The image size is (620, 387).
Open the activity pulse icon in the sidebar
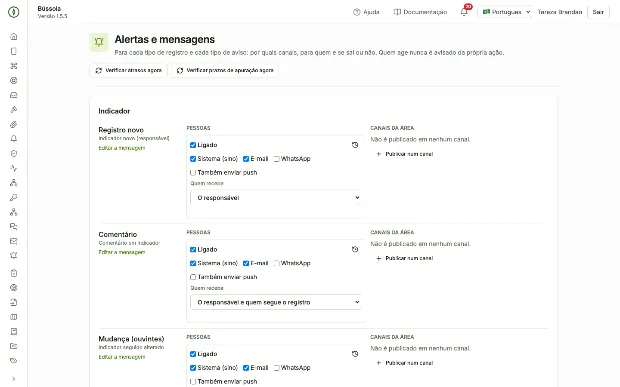pos(13,168)
